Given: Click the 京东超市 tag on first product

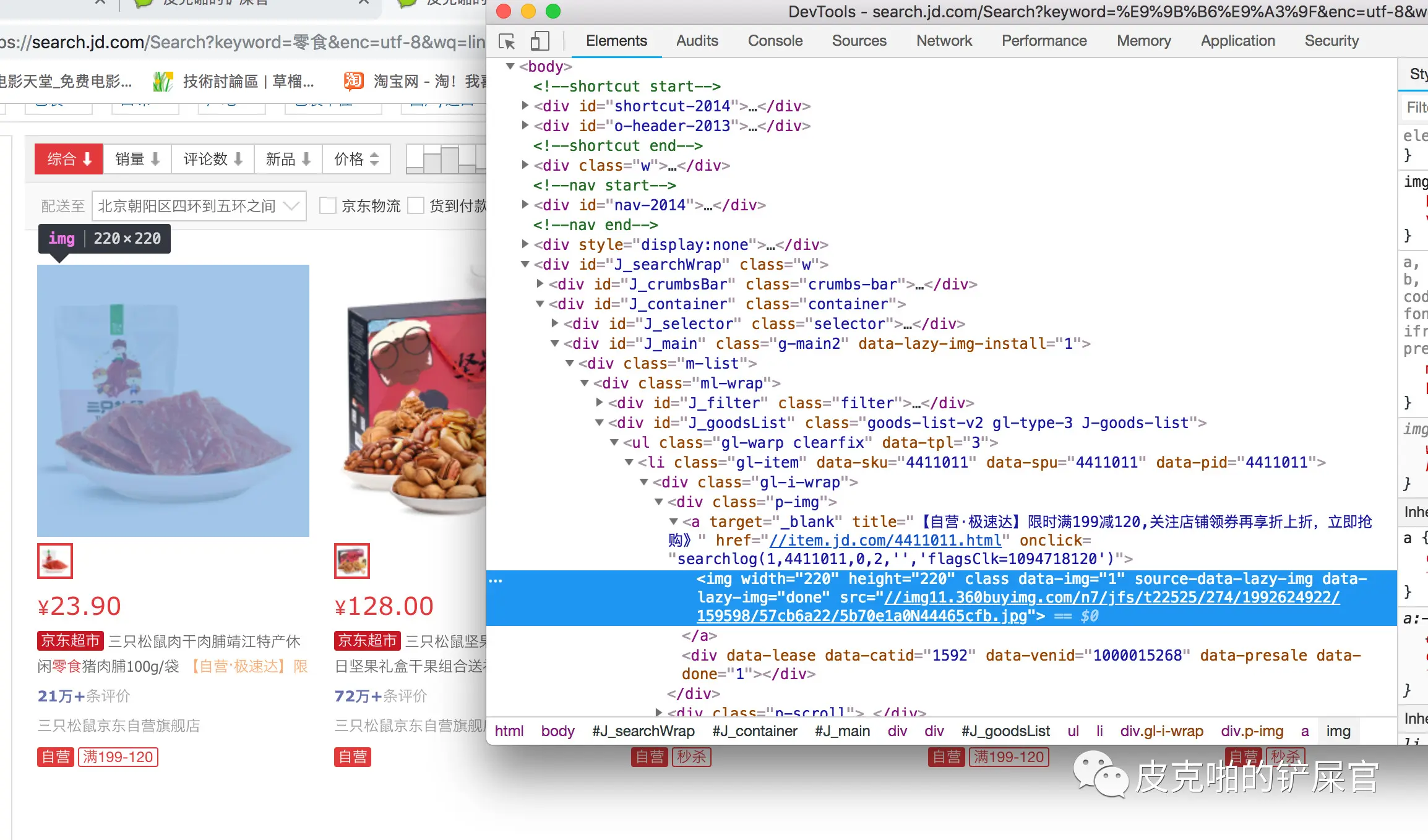Looking at the screenshot, I should pyautogui.click(x=70, y=641).
